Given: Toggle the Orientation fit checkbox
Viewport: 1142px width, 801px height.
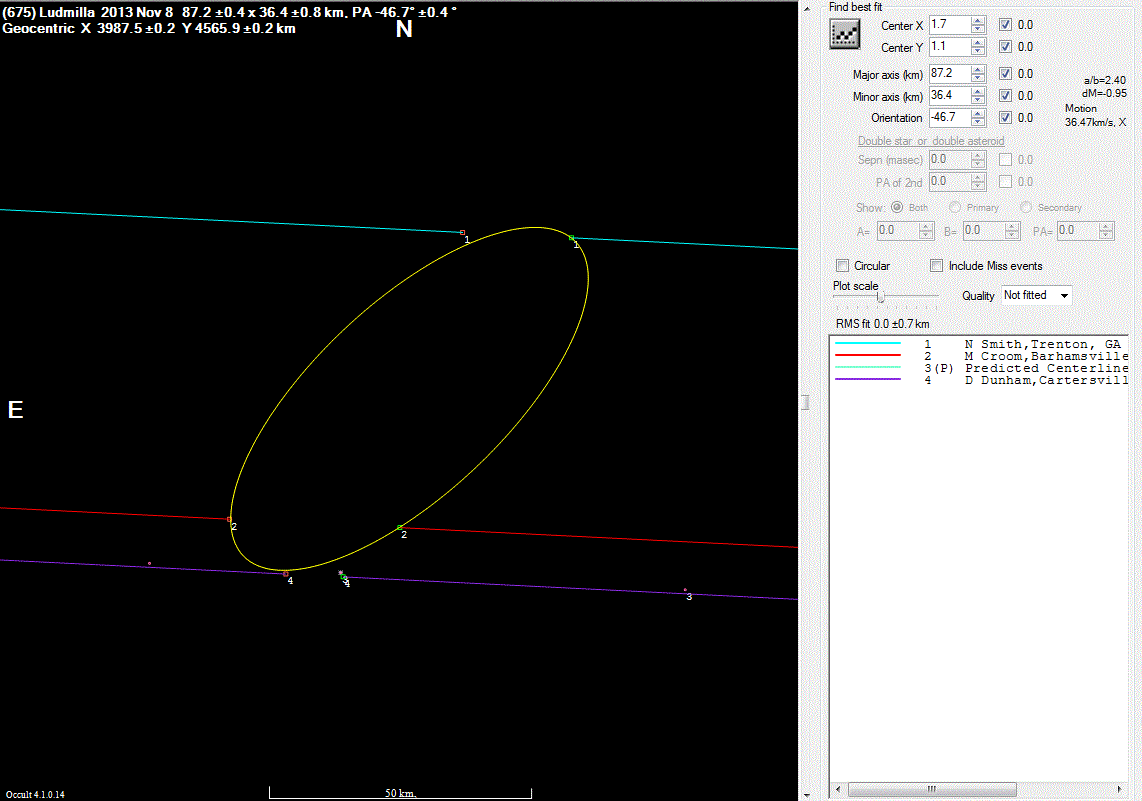Looking at the screenshot, I should click(x=1005, y=117).
